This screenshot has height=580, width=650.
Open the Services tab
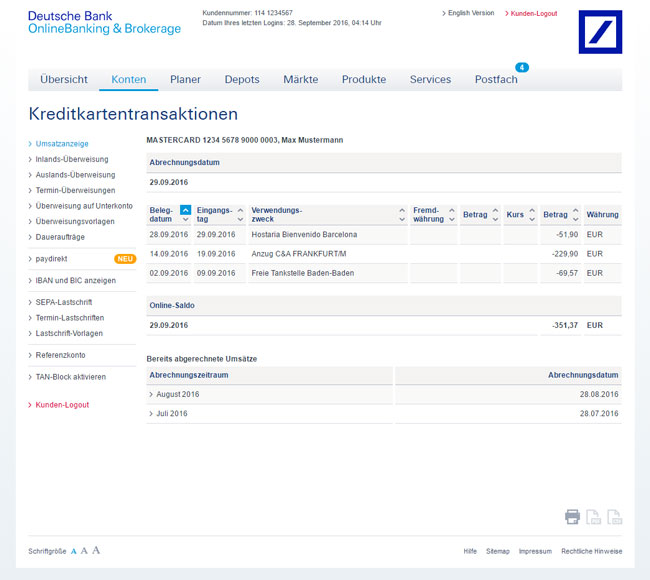tap(430, 79)
